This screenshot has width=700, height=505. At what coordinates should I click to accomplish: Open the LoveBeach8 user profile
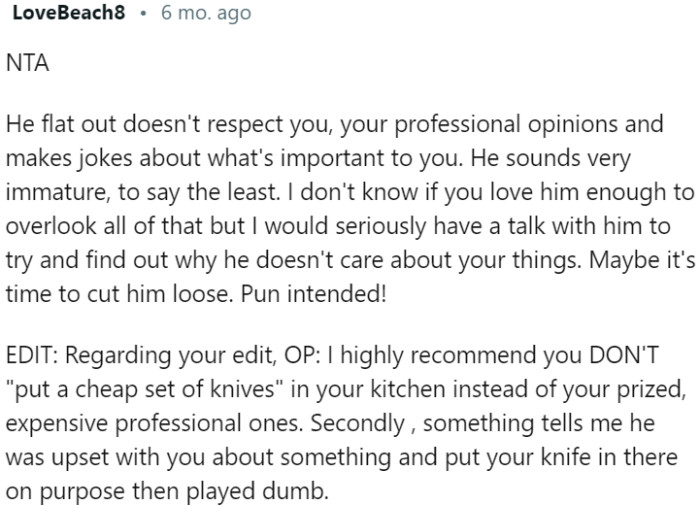pos(69,14)
